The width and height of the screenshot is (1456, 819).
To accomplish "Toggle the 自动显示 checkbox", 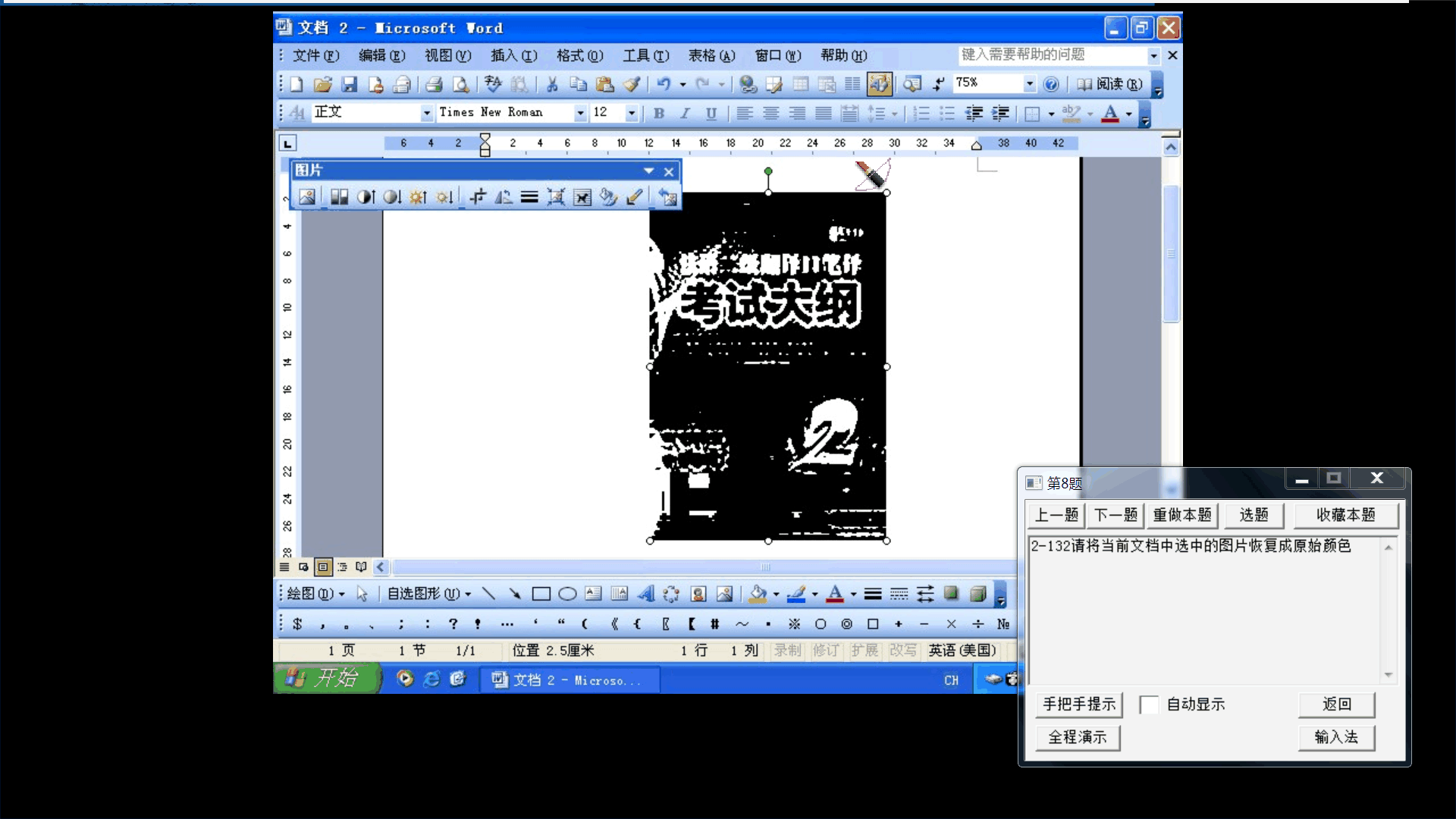I will point(1149,704).
